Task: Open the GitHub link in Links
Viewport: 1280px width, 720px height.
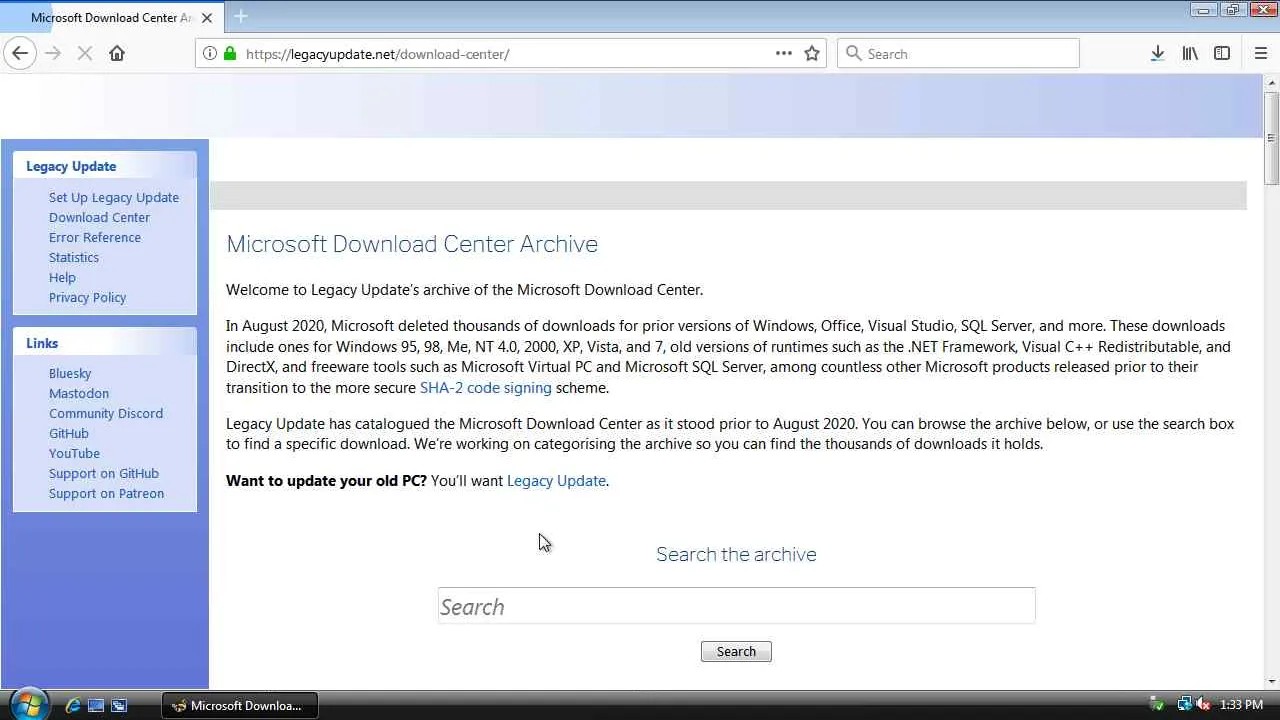Action: [69, 433]
